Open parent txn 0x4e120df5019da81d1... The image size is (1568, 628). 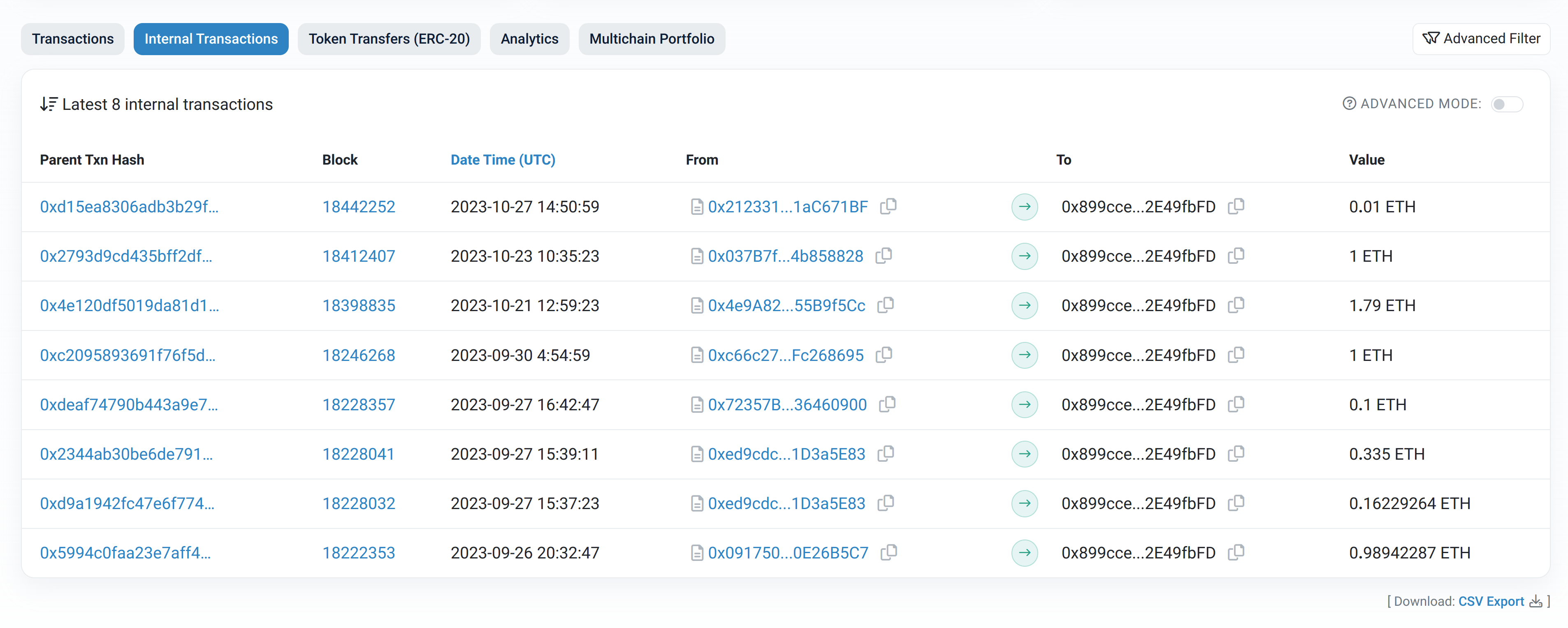[x=129, y=305]
